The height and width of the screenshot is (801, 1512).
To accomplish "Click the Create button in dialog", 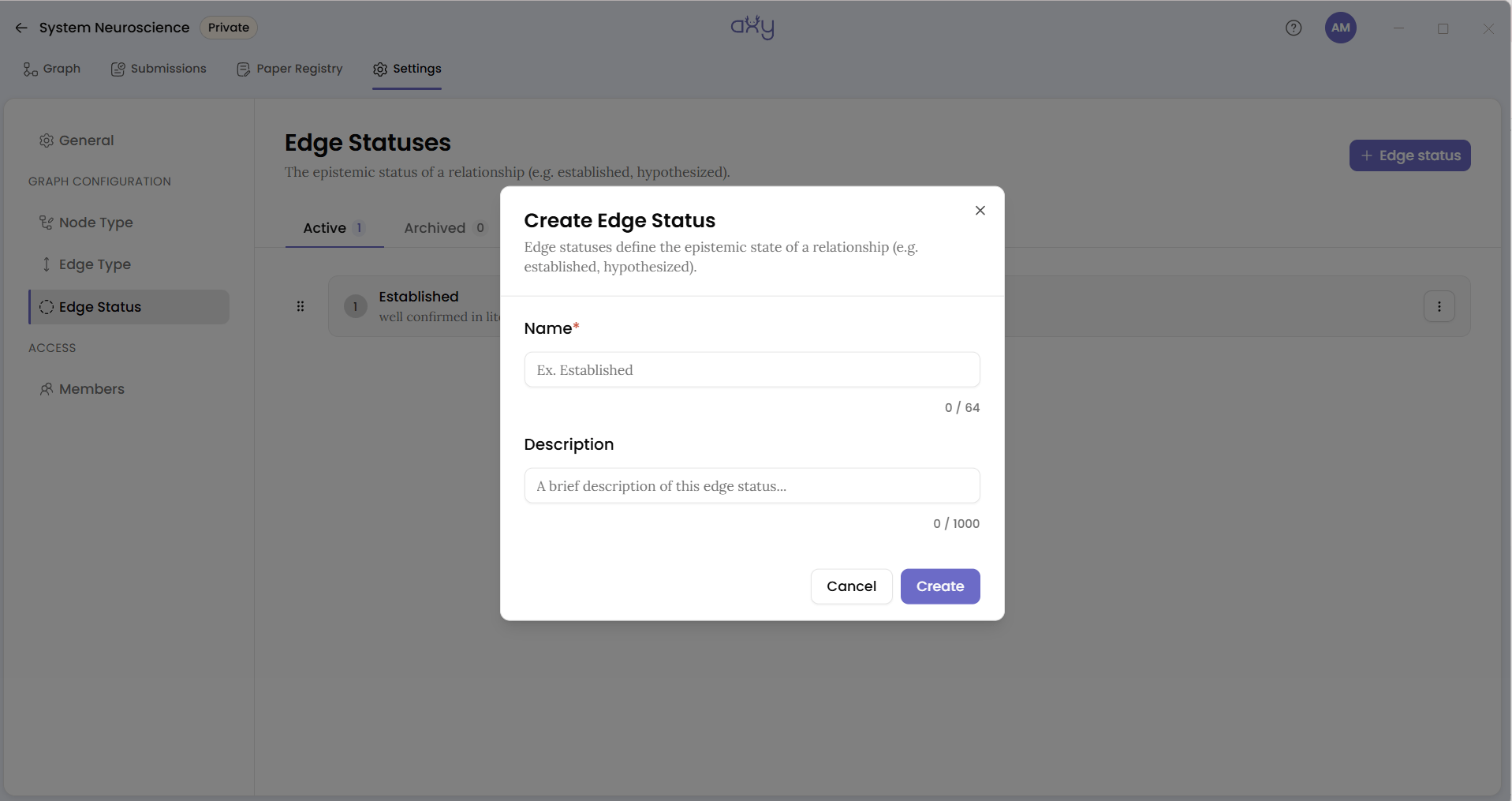I will [x=940, y=586].
